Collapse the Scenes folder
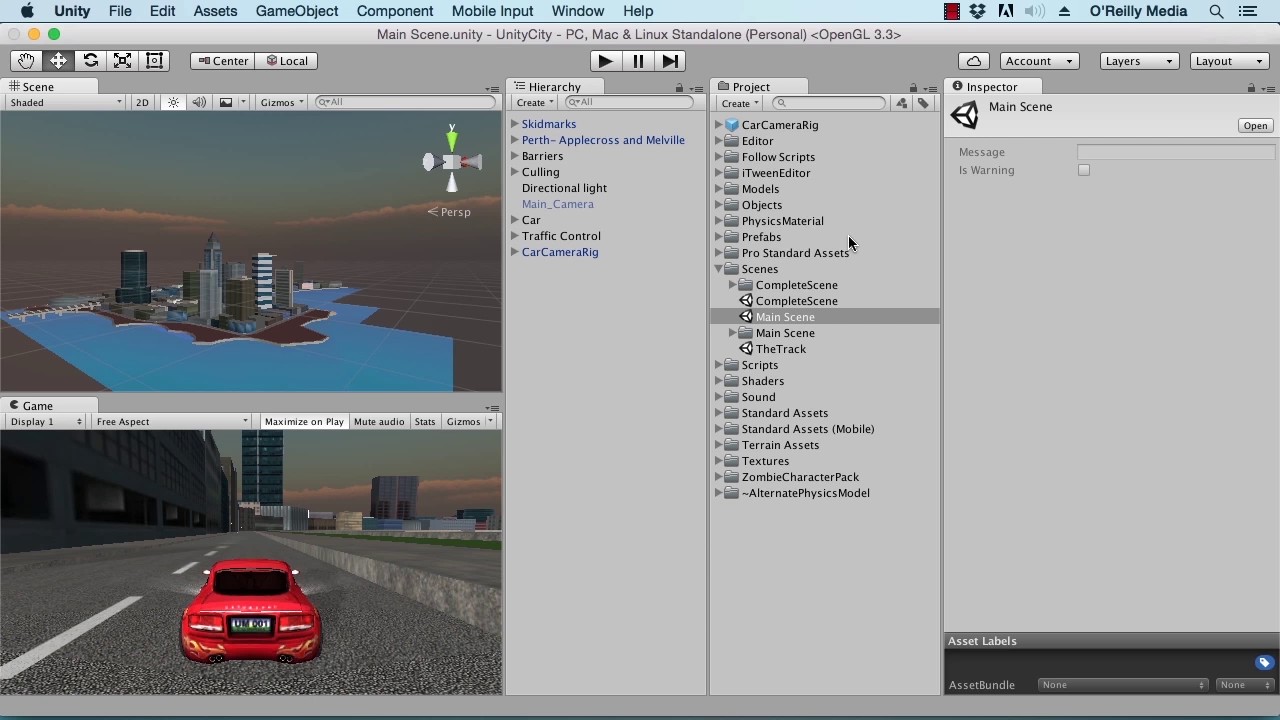1280x720 pixels. point(719,269)
